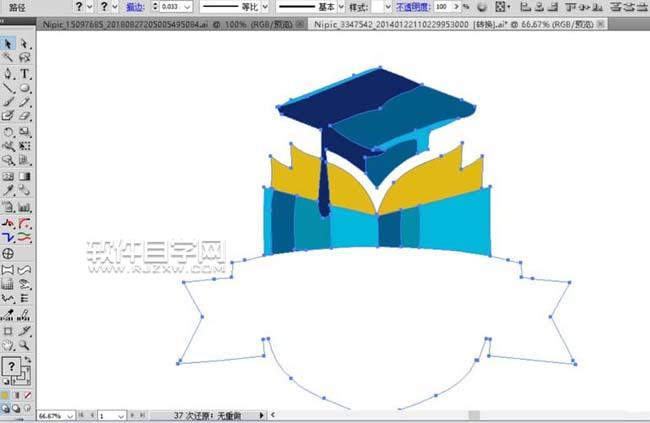This screenshot has height=423, width=650.
Task: Select the Direct Selection (white arrow) tool
Action: (24, 44)
